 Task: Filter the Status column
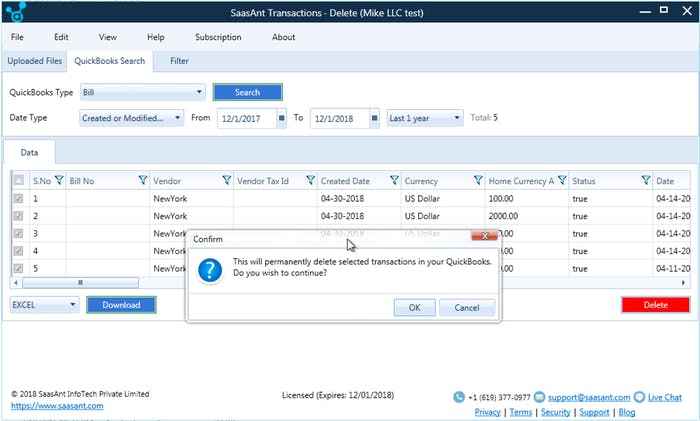[645, 181]
